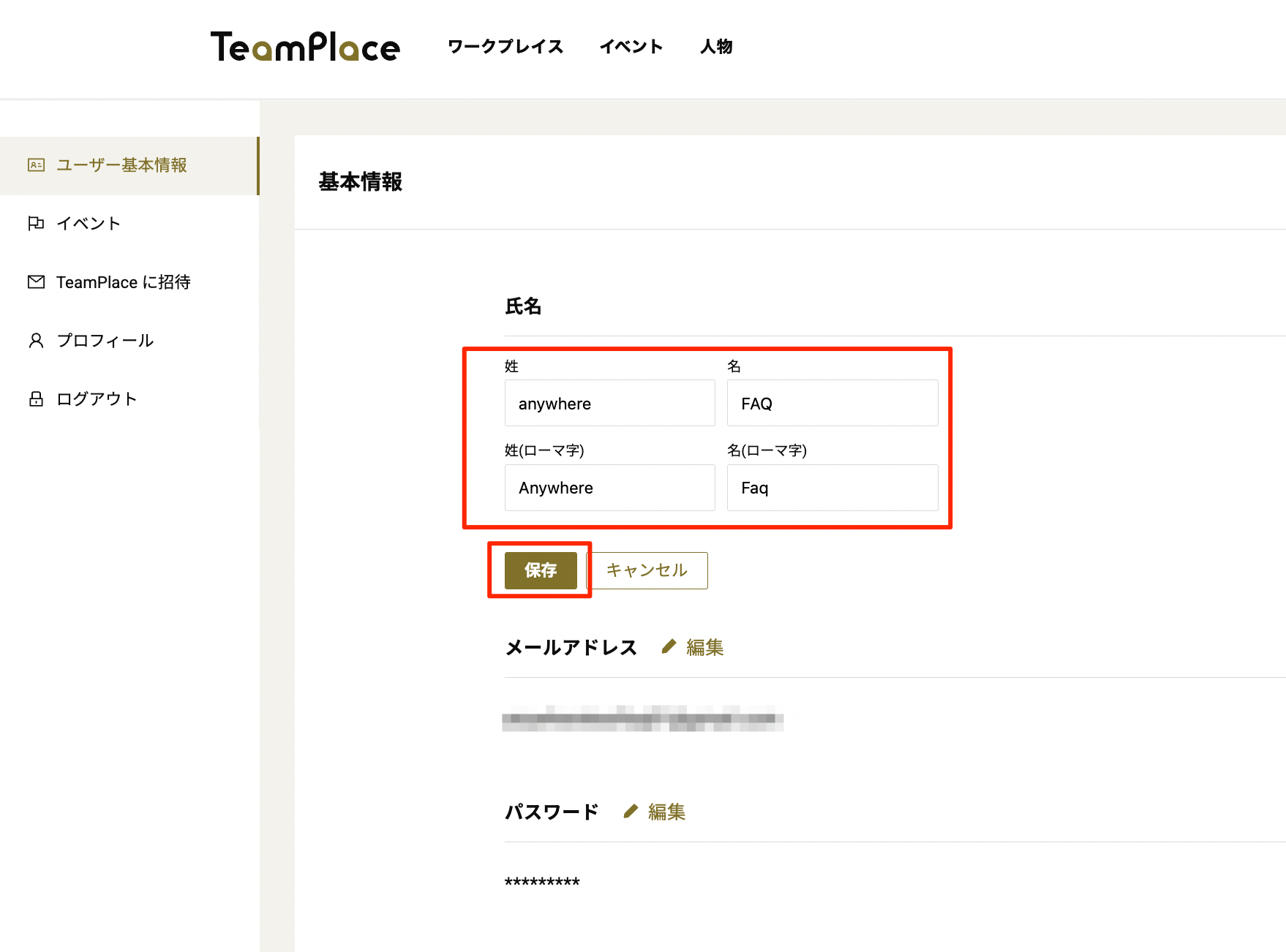
Task: Click 編集 link for パスワード
Action: pyautogui.click(x=666, y=812)
